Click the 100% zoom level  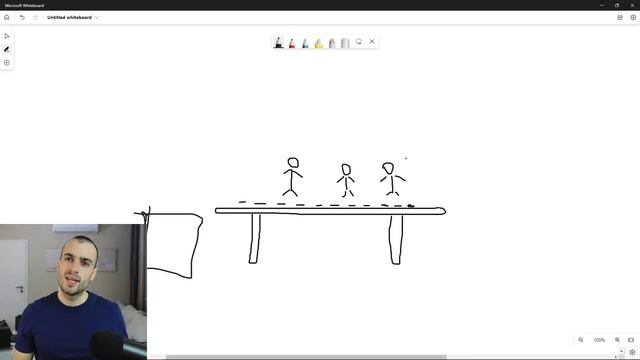pyautogui.click(x=599, y=340)
